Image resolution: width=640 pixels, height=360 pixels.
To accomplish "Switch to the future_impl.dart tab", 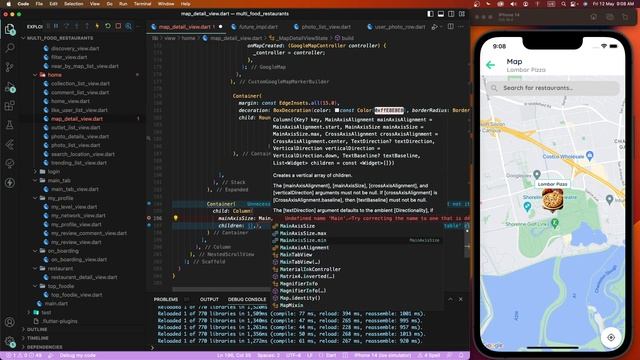I will 258,27.
